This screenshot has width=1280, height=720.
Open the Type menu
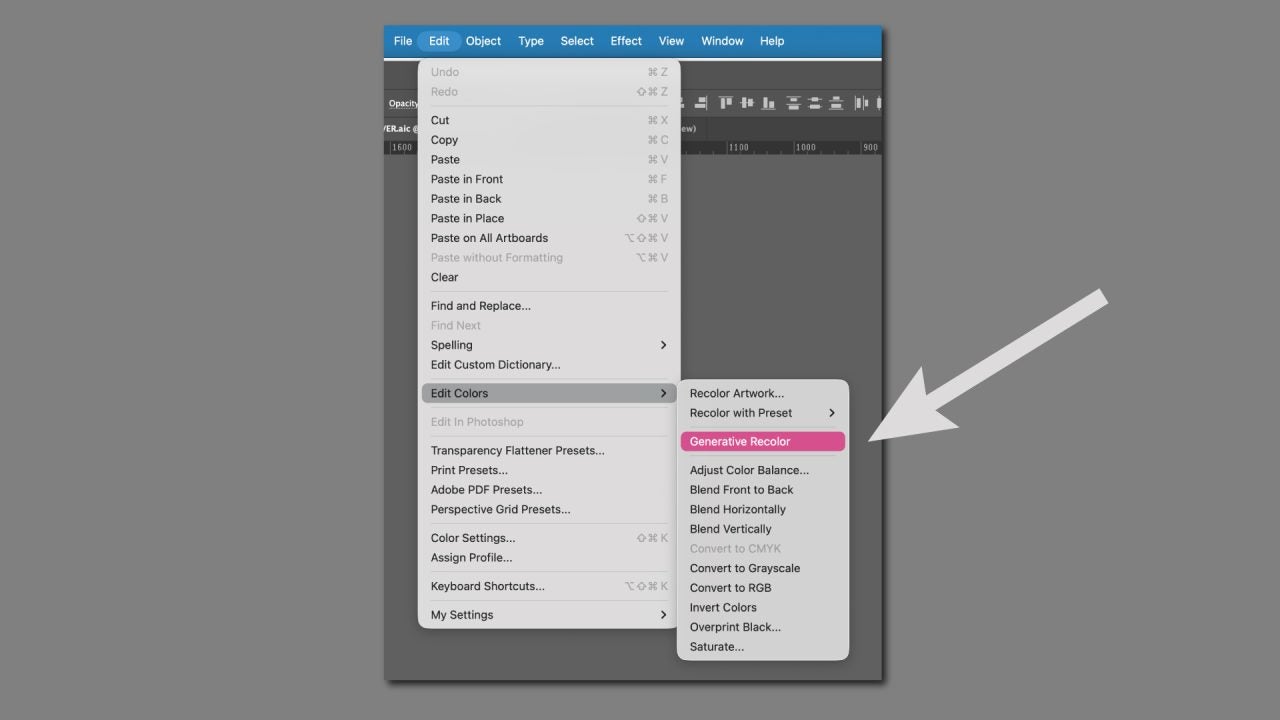tap(531, 41)
